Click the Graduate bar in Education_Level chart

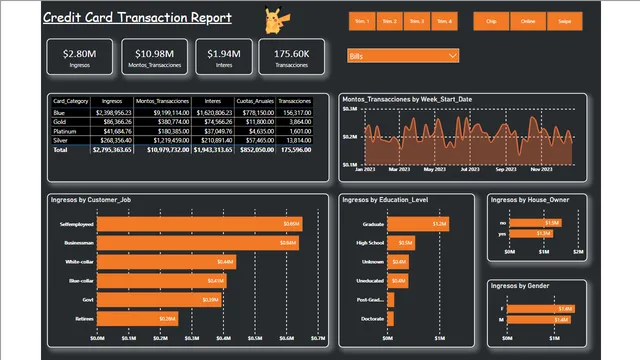click(x=418, y=224)
